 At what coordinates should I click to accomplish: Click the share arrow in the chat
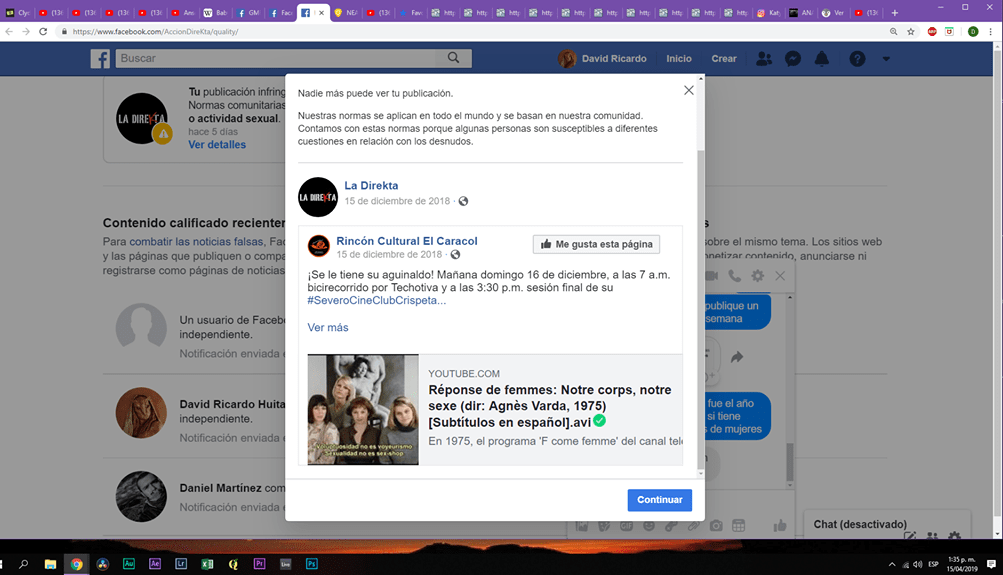pyautogui.click(x=737, y=357)
